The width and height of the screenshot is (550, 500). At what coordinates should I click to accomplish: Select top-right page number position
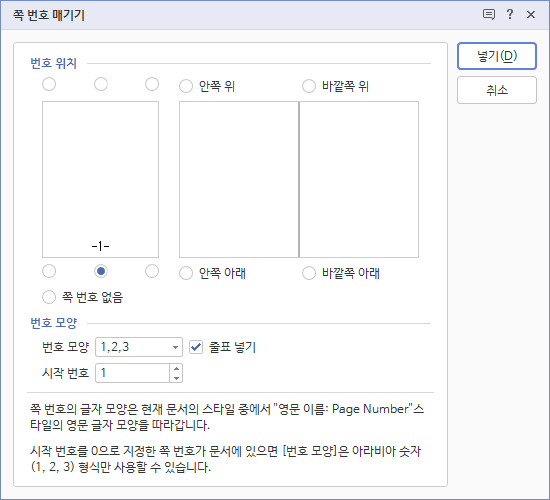[x=152, y=84]
